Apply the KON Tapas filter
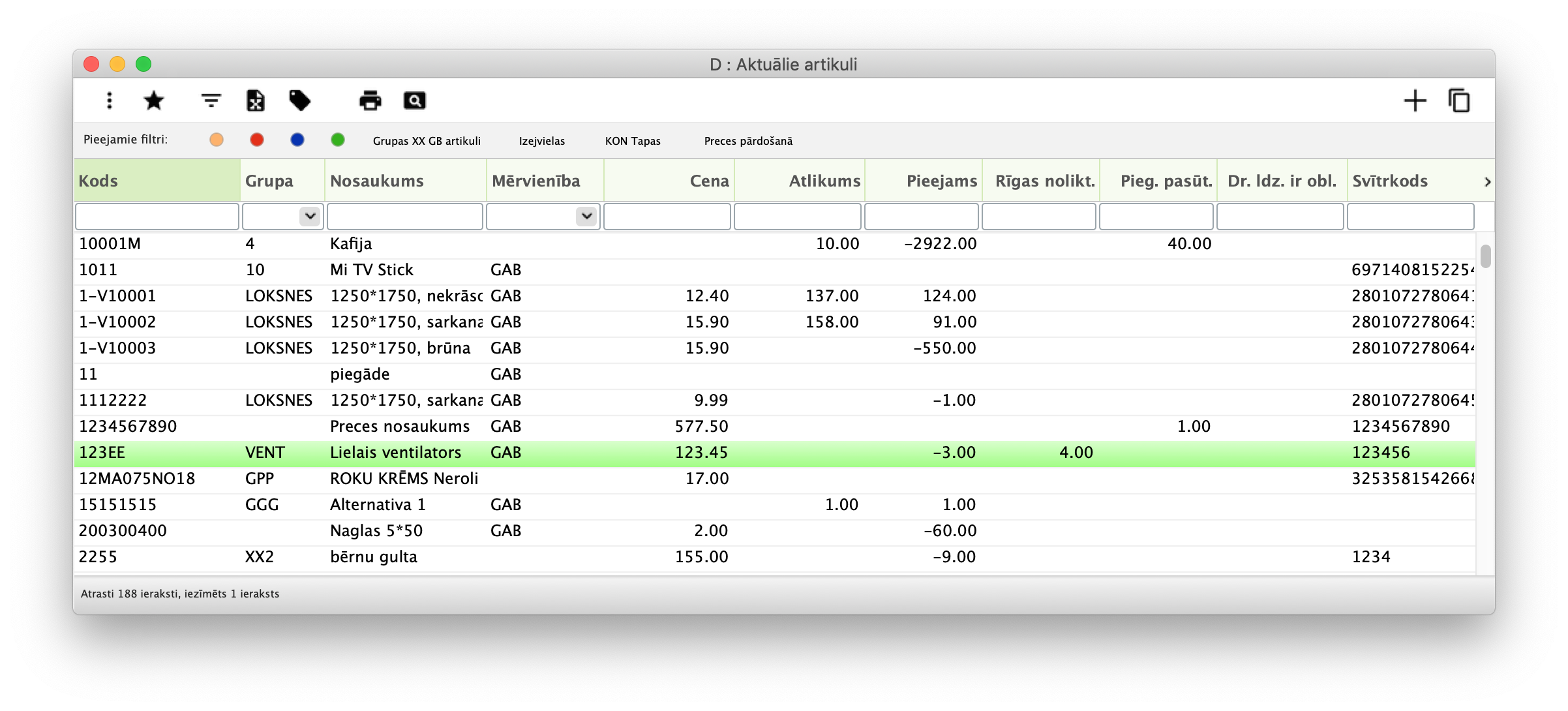The width and height of the screenshot is (1568, 711). pos(633,141)
